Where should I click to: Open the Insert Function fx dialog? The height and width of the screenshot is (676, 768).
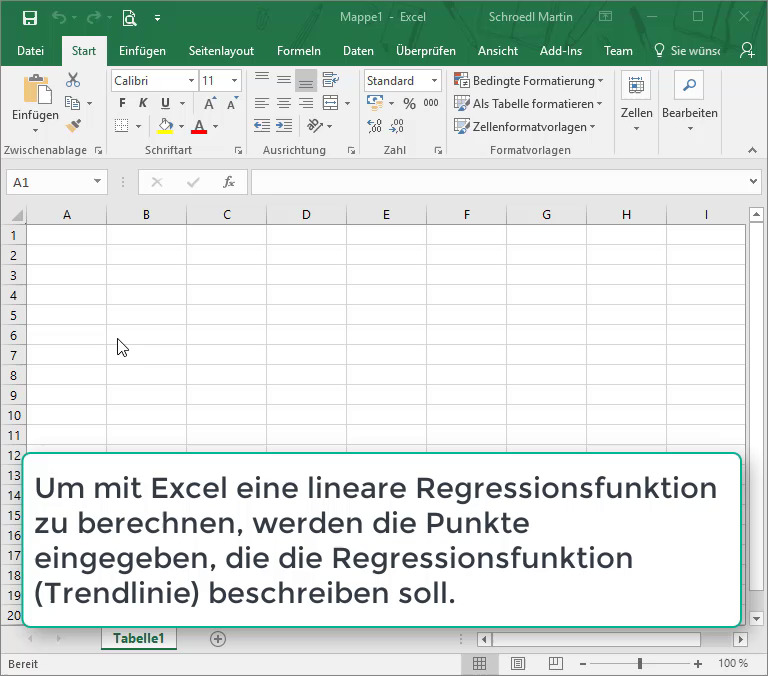tap(229, 182)
